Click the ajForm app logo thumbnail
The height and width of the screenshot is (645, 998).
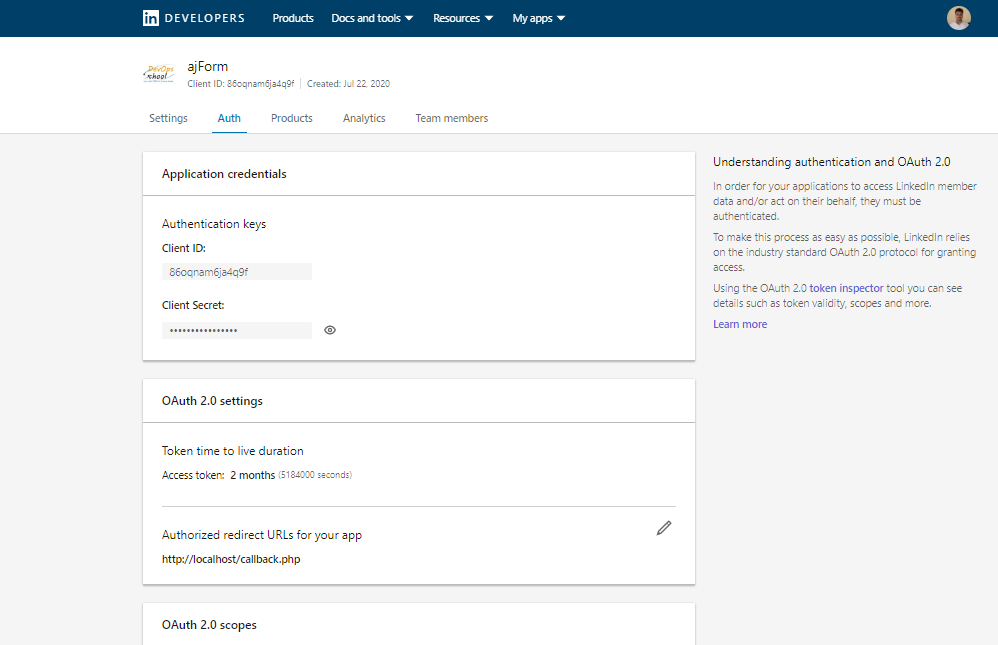159,74
